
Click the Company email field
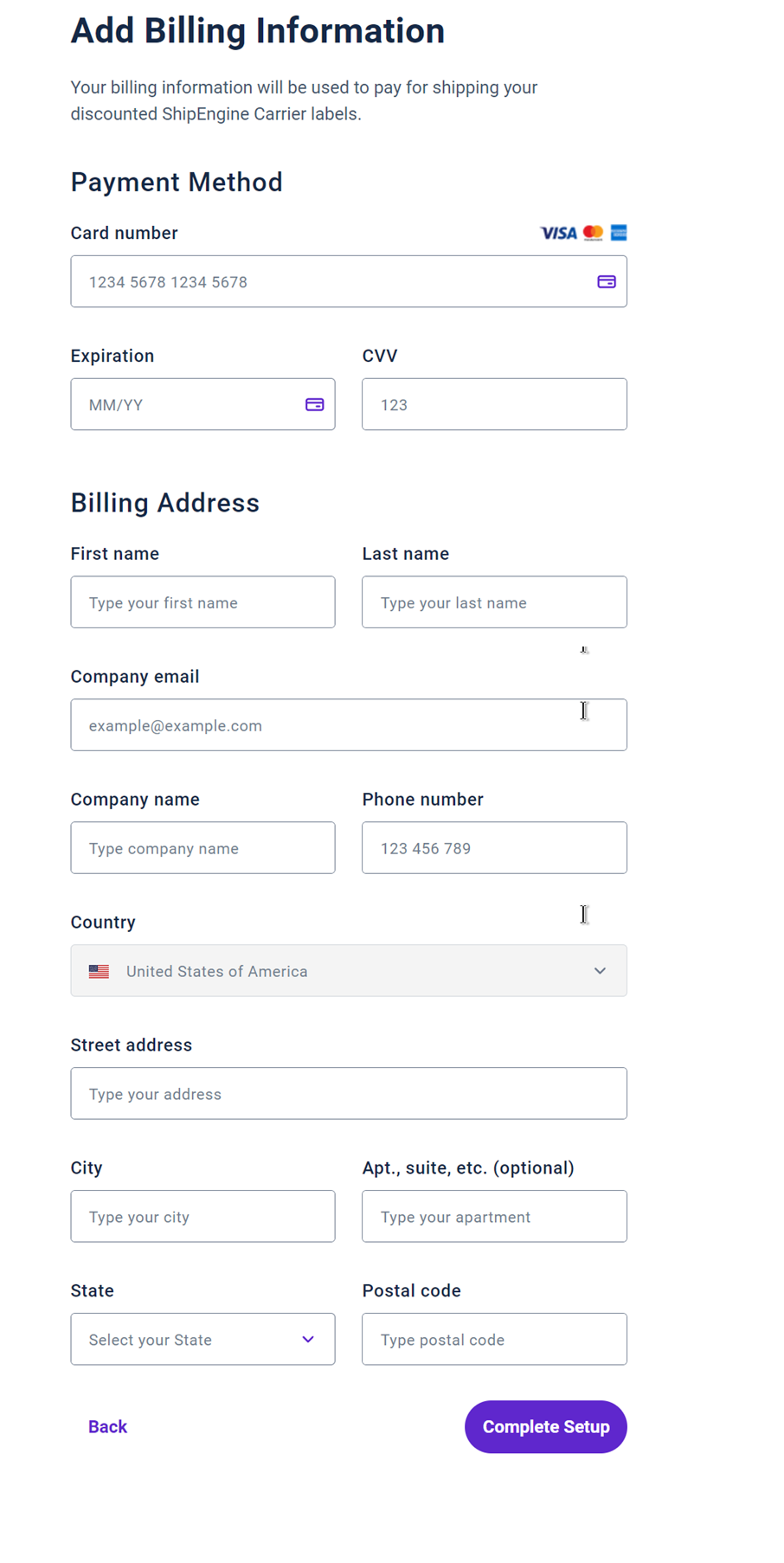click(349, 725)
